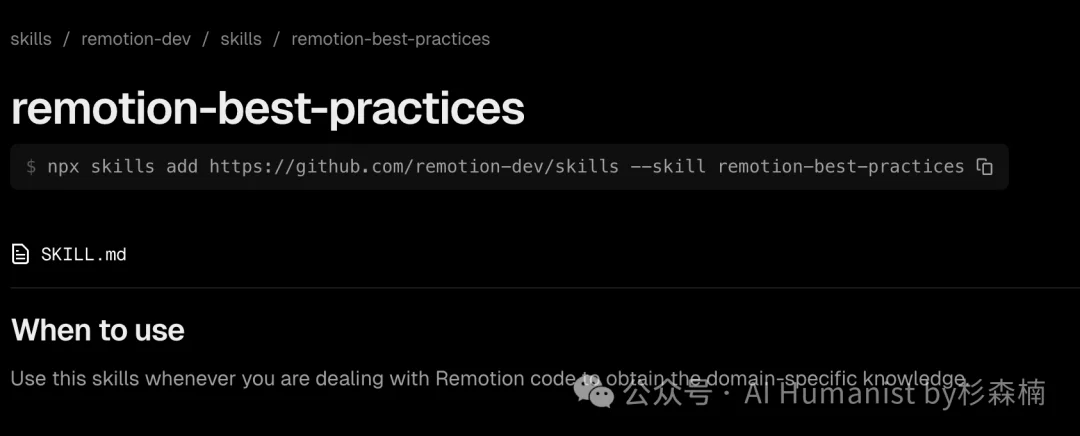Select the skills breadcrumb after remotion-dev
This screenshot has height=436, width=1080.
tap(240, 40)
